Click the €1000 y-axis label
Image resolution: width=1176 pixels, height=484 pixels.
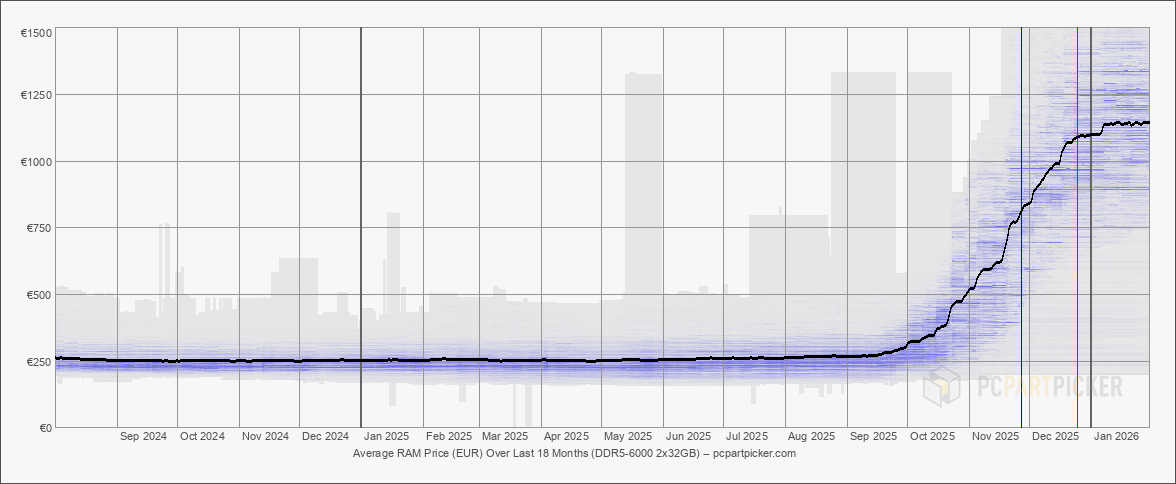coord(36,162)
